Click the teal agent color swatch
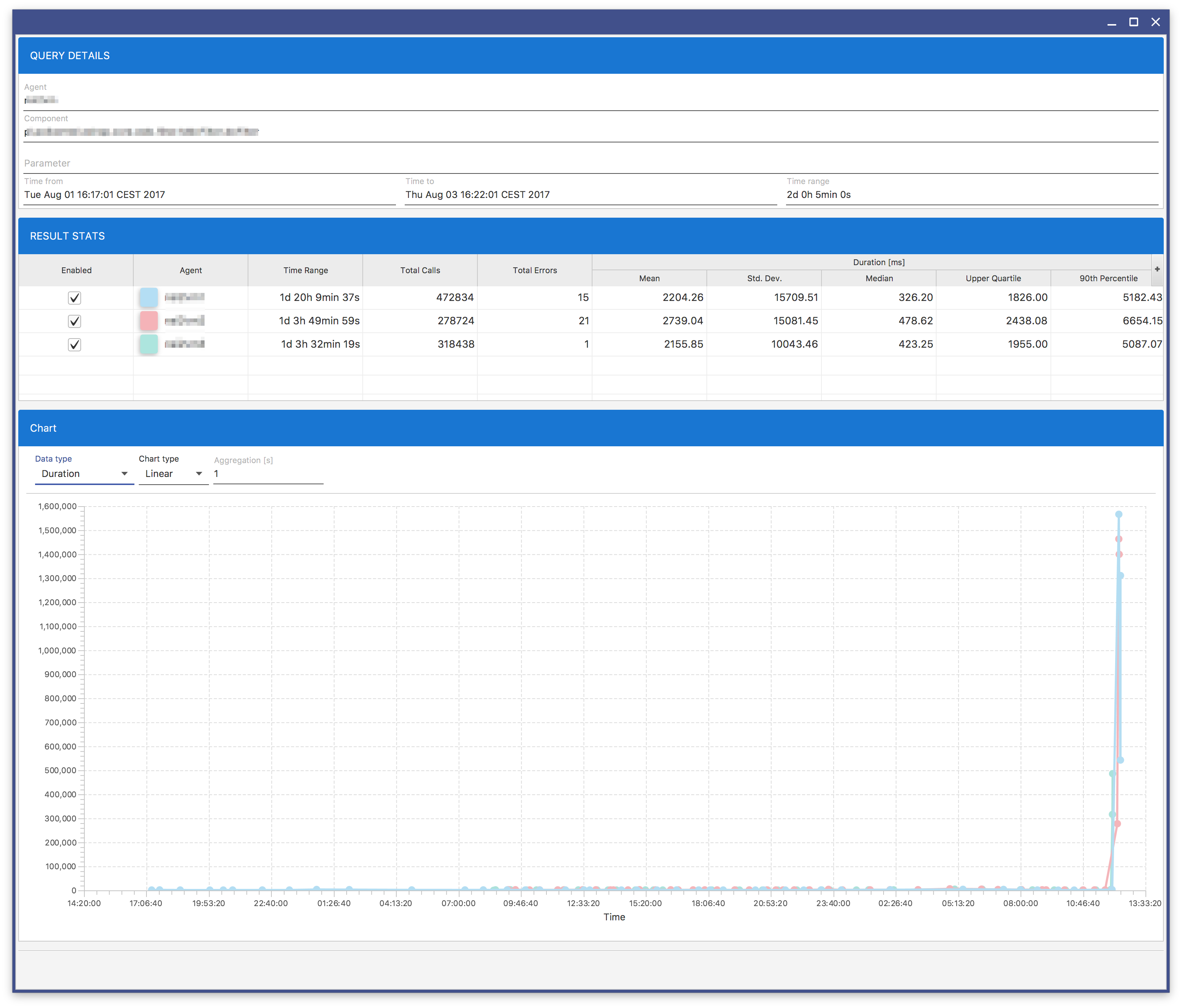The width and height of the screenshot is (1182, 1008). (x=148, y=344)
